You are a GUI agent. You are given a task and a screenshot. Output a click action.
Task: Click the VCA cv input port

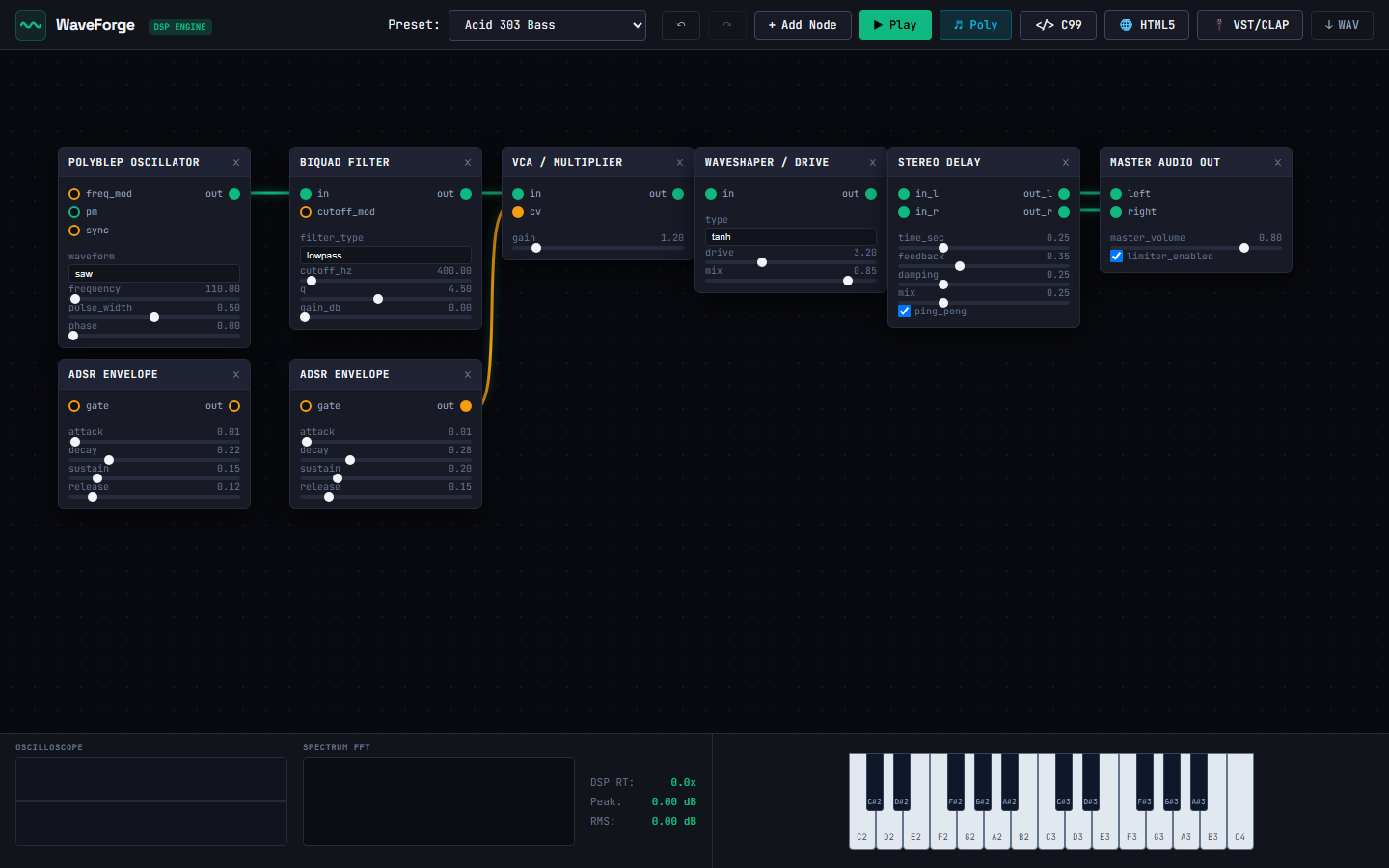tap(518, 212)
